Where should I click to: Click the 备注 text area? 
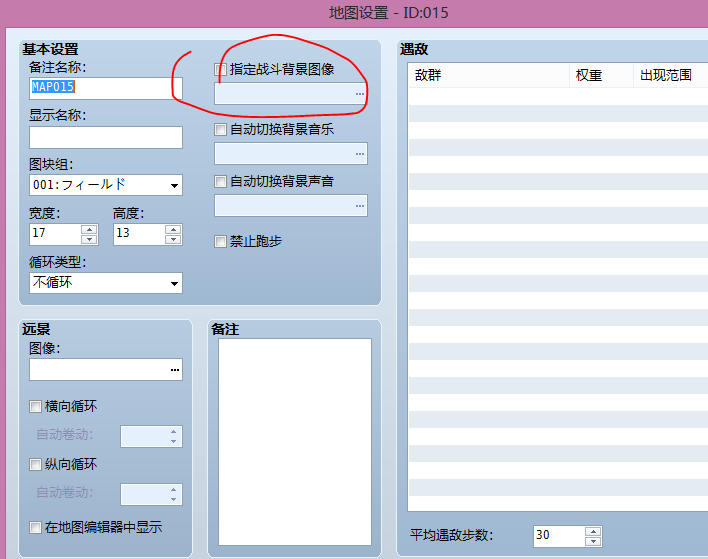click(295, 442)
